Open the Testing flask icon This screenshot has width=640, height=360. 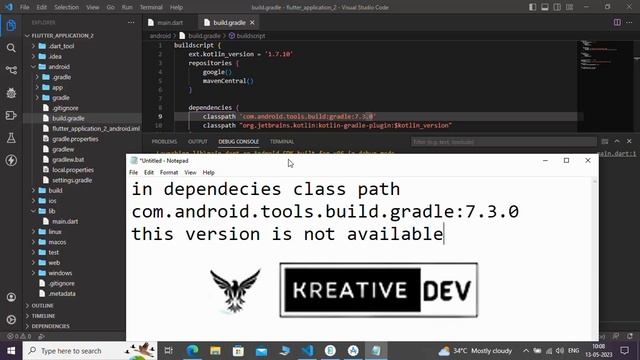point(11,138)
